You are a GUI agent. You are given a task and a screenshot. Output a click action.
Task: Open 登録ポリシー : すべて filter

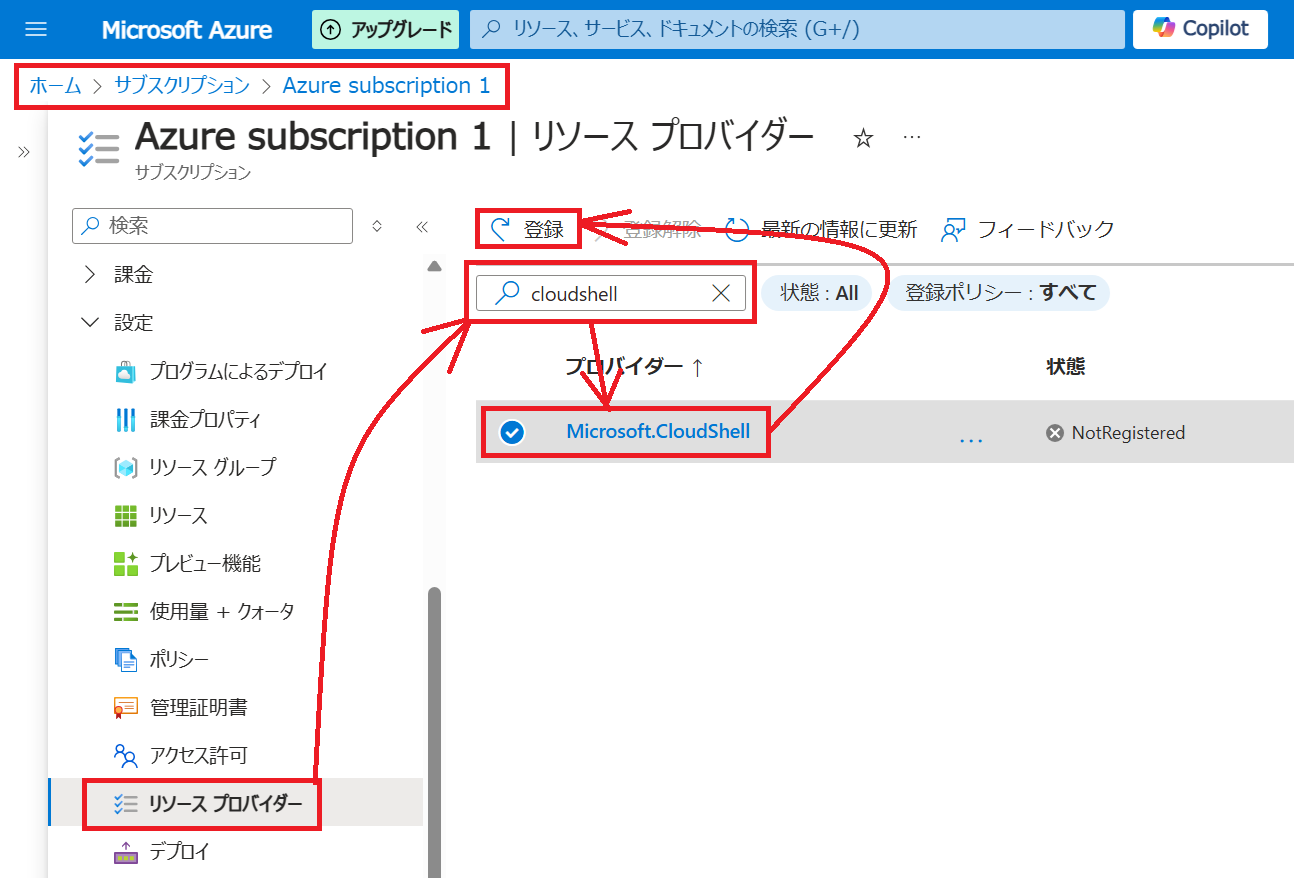pyautogui.click(x=1000, y=293)
